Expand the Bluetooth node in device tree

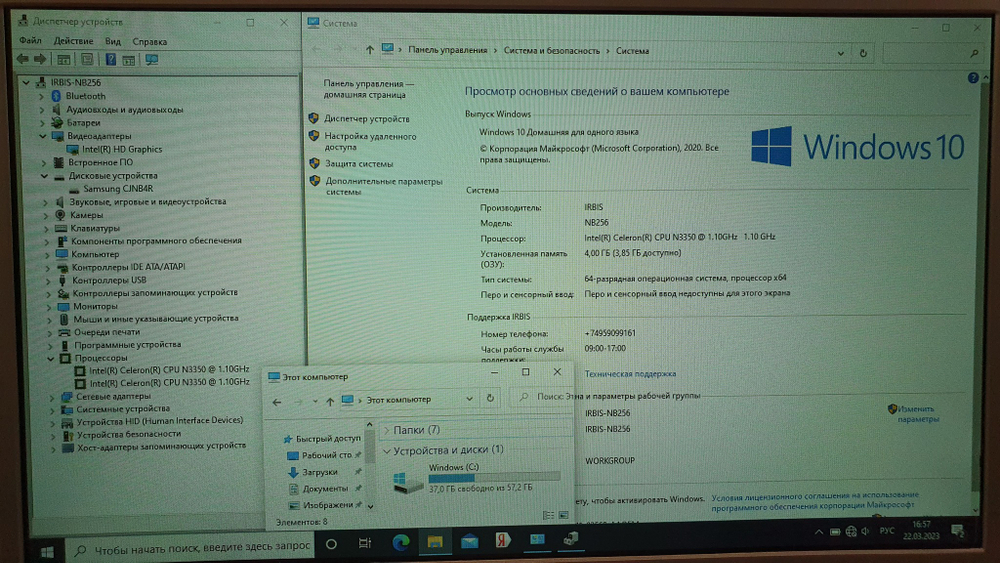[44, 96]
